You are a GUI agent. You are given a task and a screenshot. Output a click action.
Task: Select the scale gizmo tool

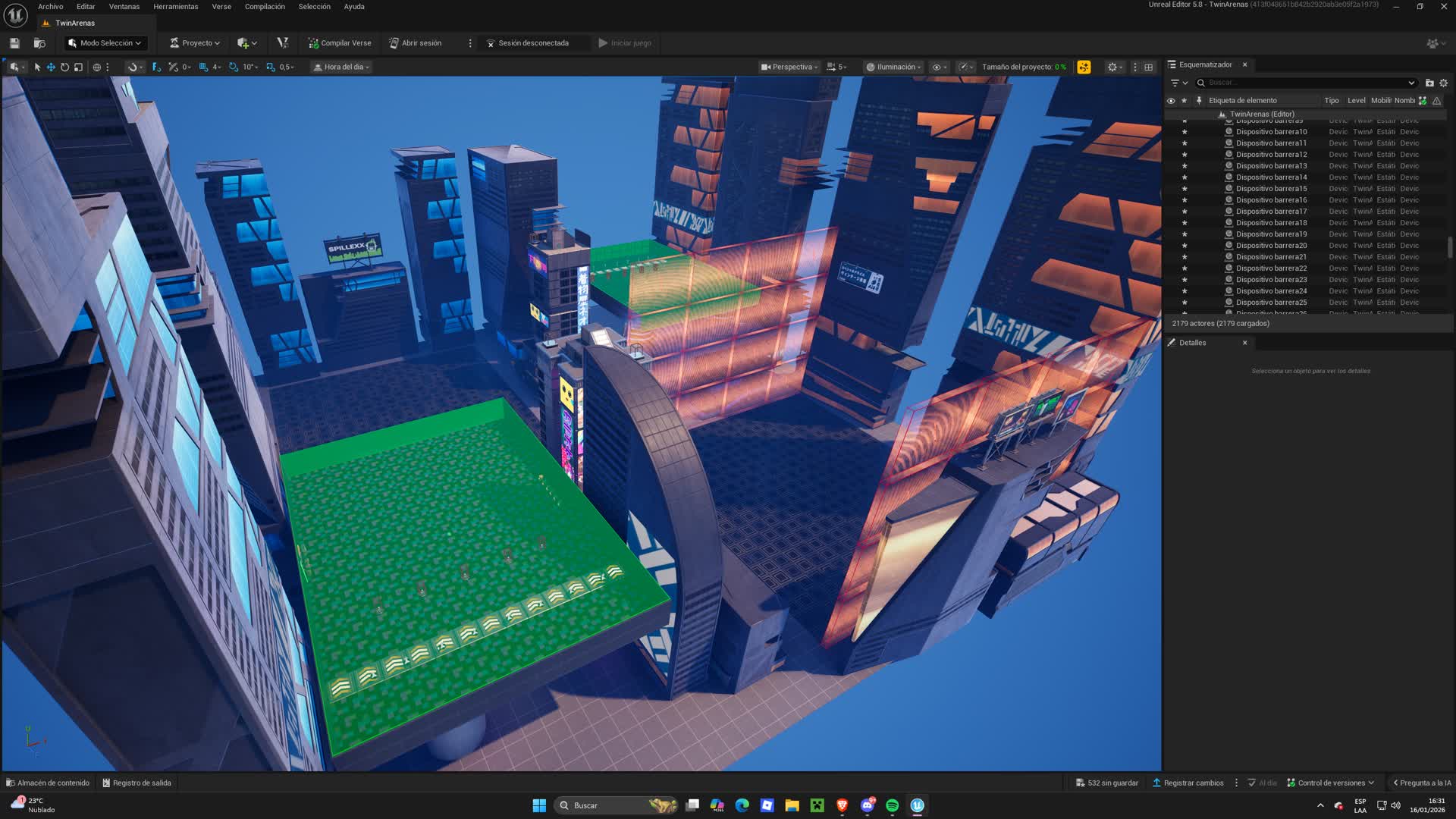(x=78, y=67)
